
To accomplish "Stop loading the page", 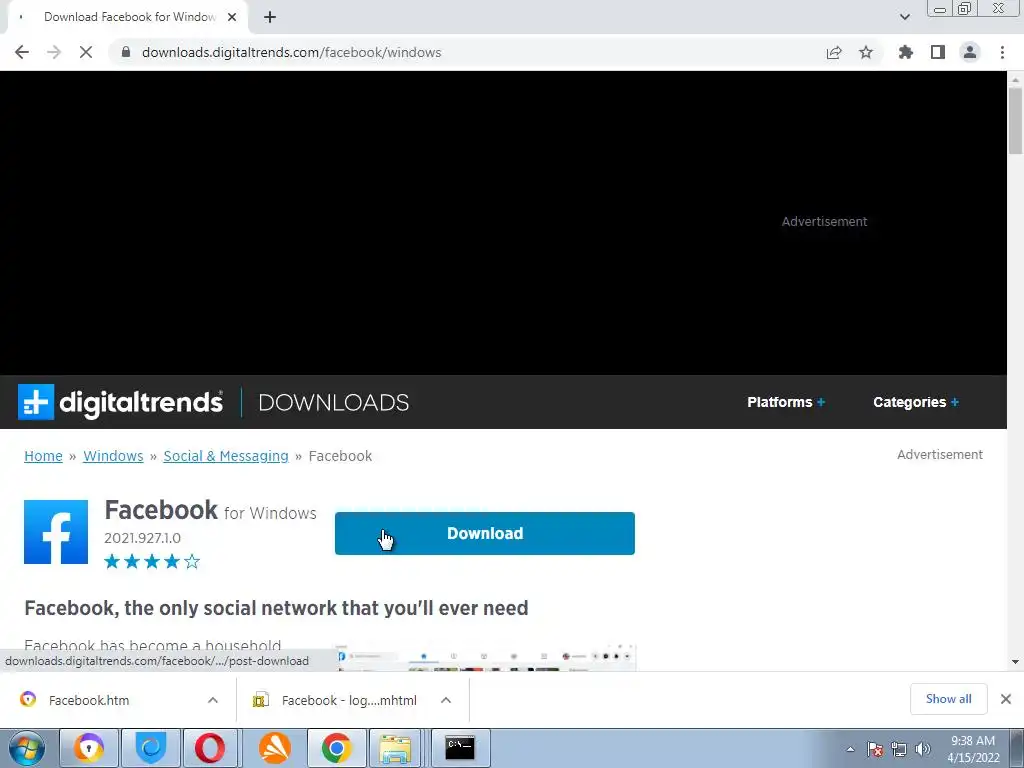I will [86, 52].
